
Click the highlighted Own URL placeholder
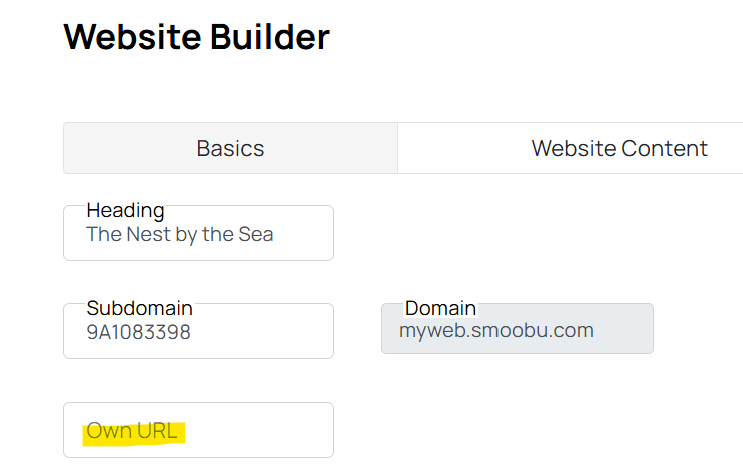click(x=132, y=431)
